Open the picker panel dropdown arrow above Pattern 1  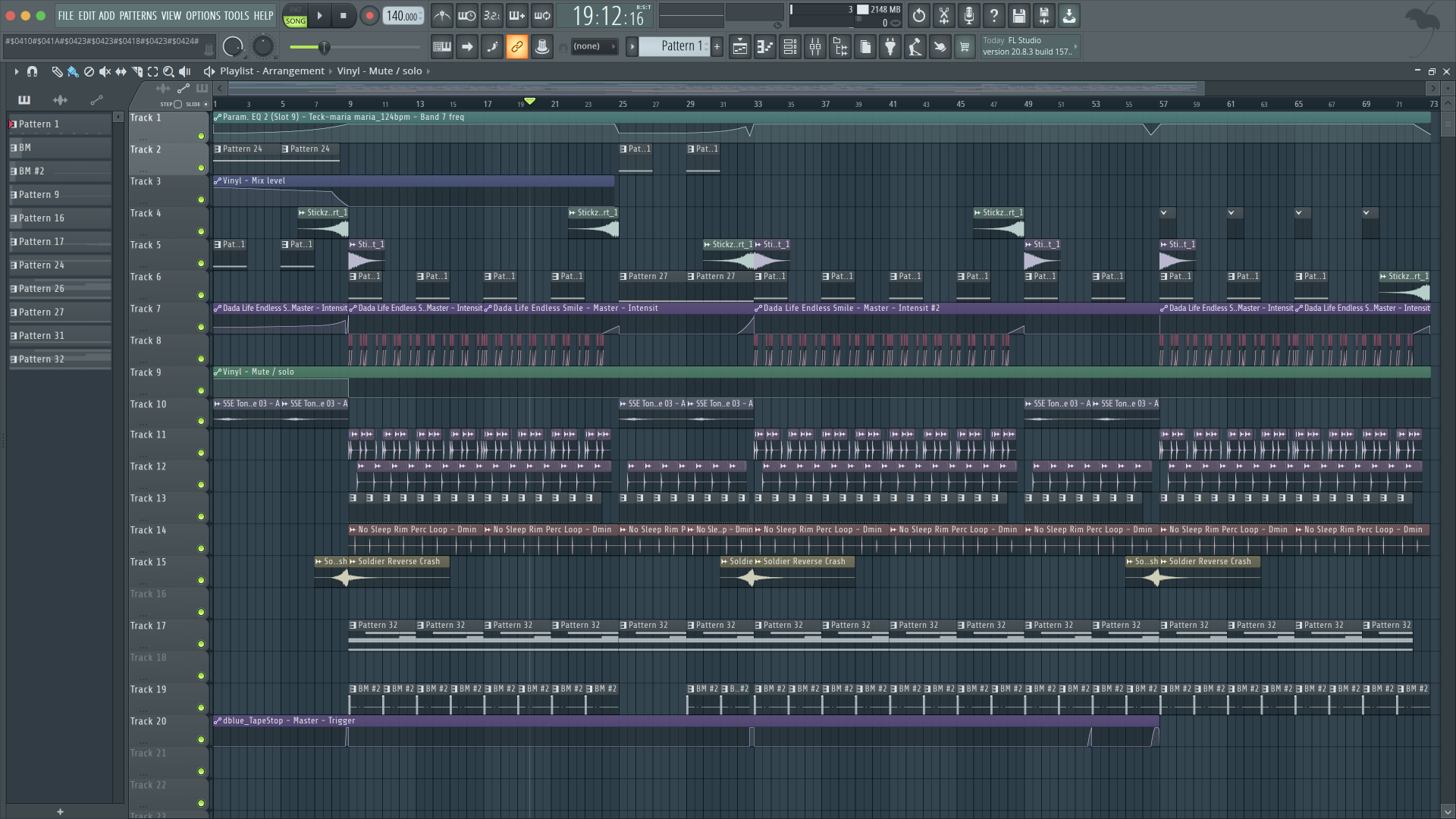tap(118, 117)
